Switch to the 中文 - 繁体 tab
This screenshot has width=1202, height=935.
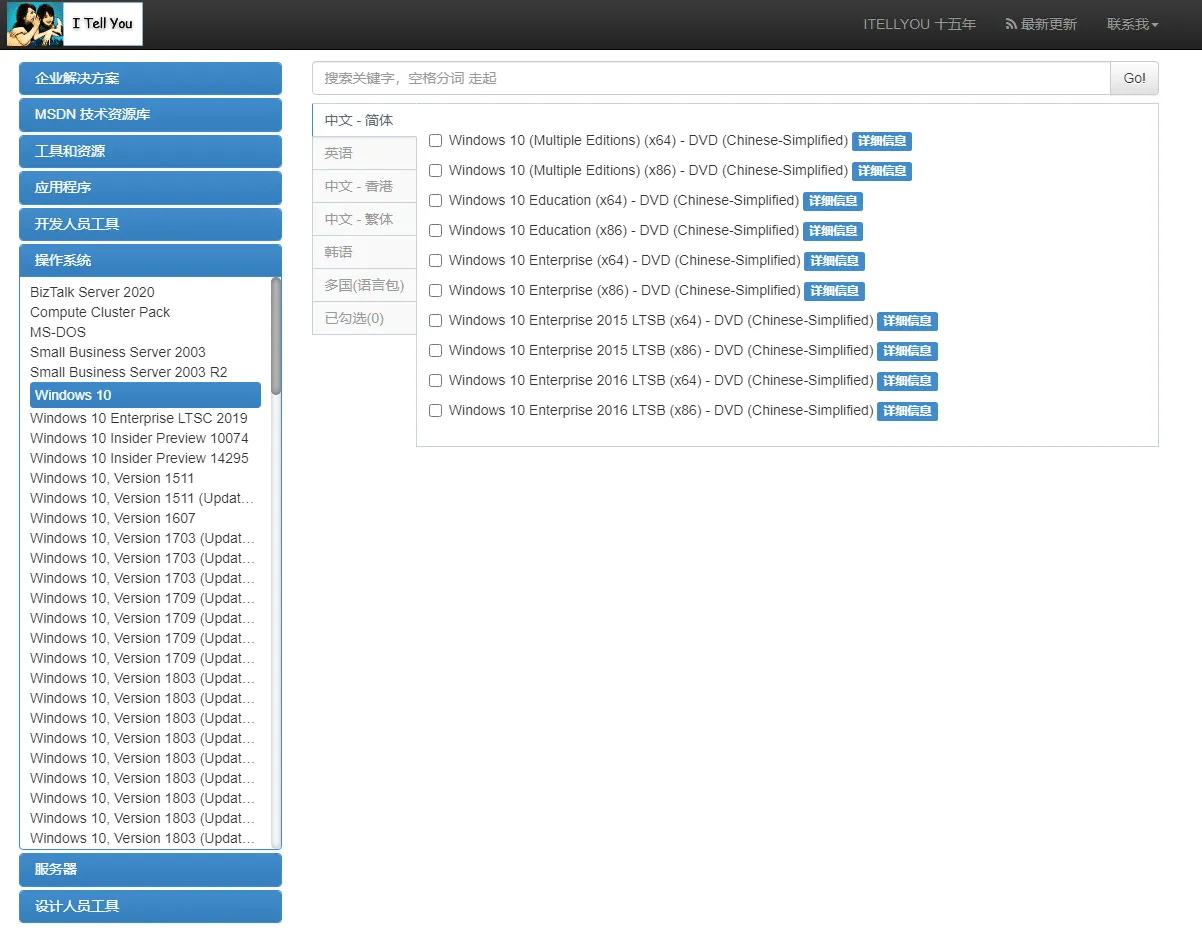(x=364, y=219)
